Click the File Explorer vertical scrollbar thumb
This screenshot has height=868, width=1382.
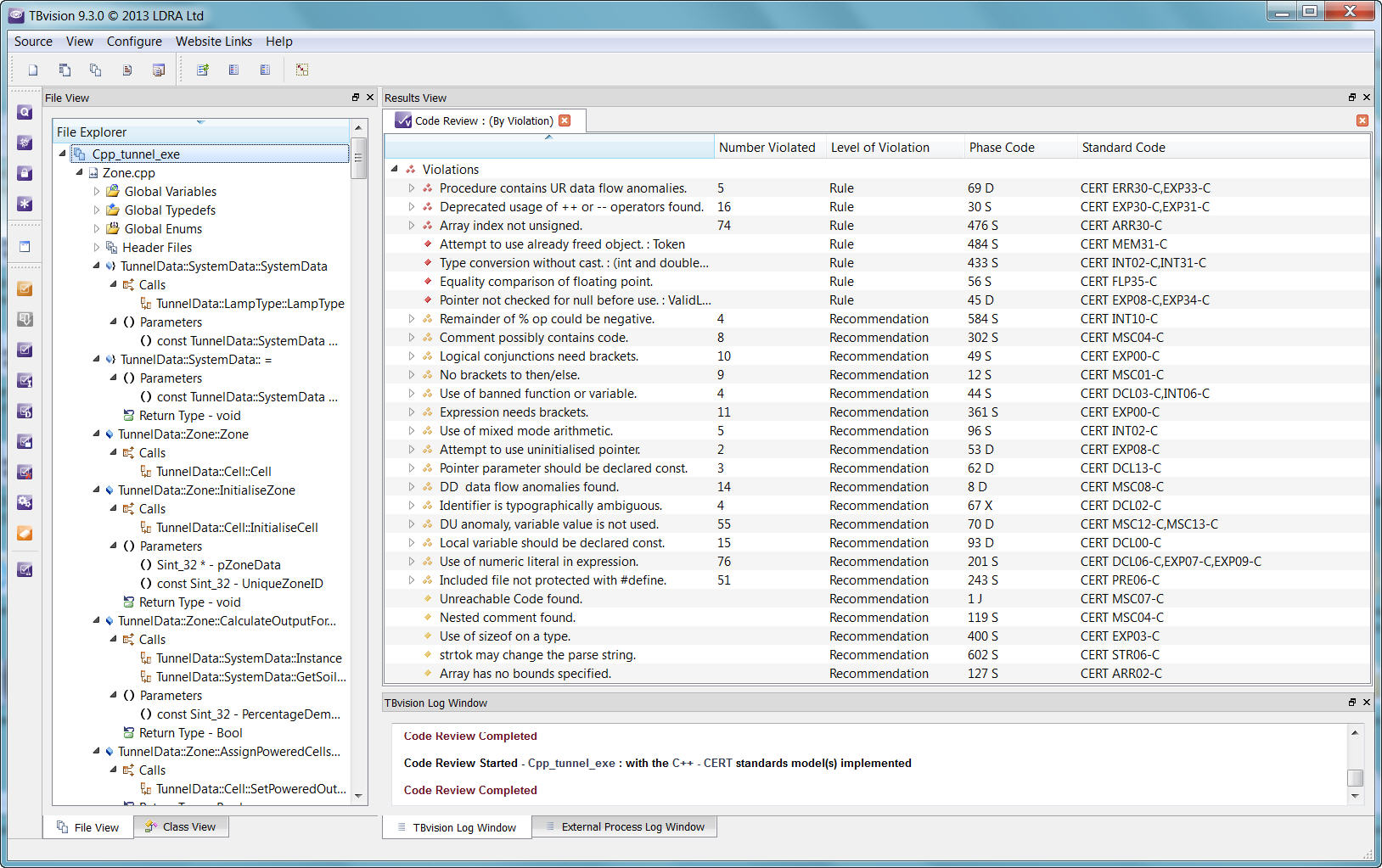coord(358,158)
